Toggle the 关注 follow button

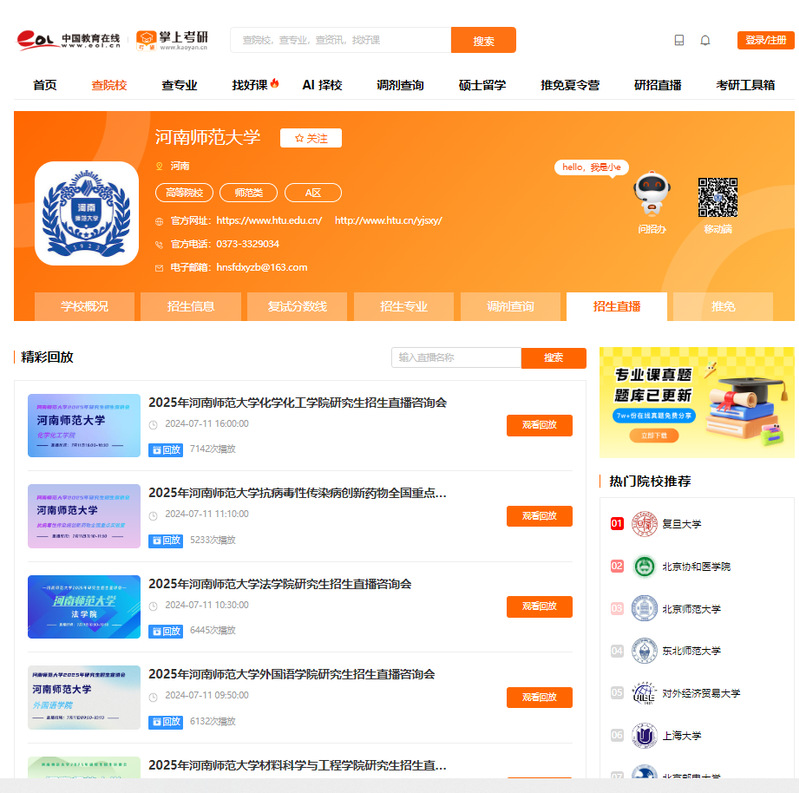click(311, 138)
